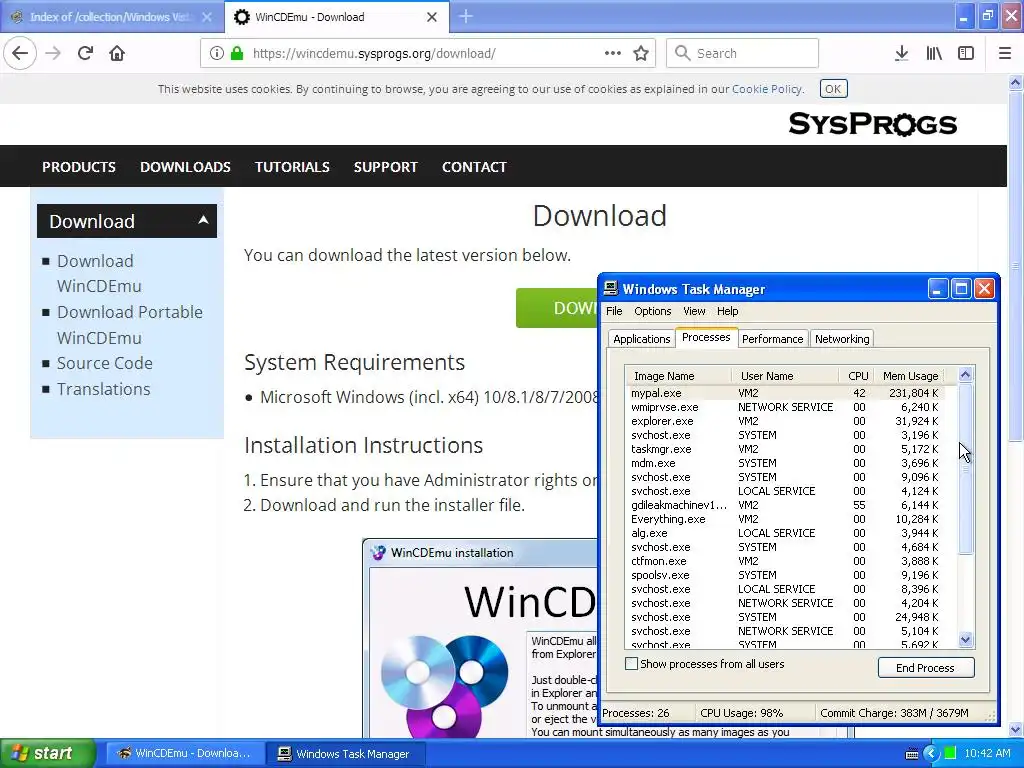Switch to the Performance tab
Image resolution: width=1024 pixels, height=768 pixels.
(772, 339)
